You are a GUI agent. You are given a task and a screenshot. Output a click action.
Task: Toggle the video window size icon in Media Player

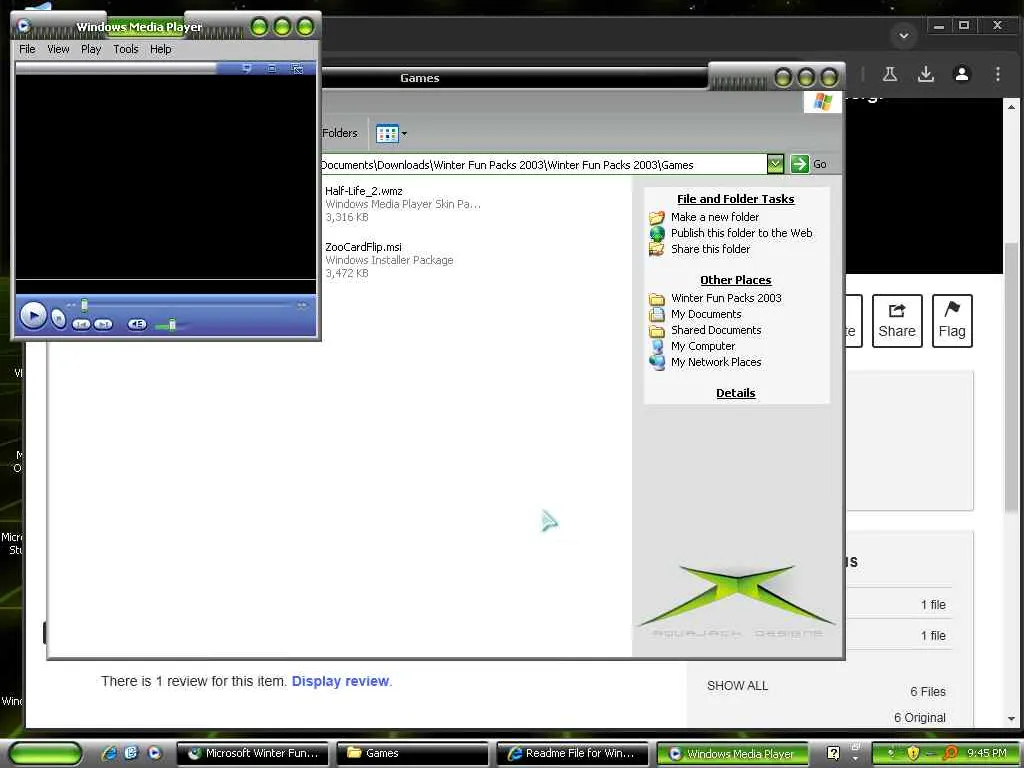tap(272, 68)
